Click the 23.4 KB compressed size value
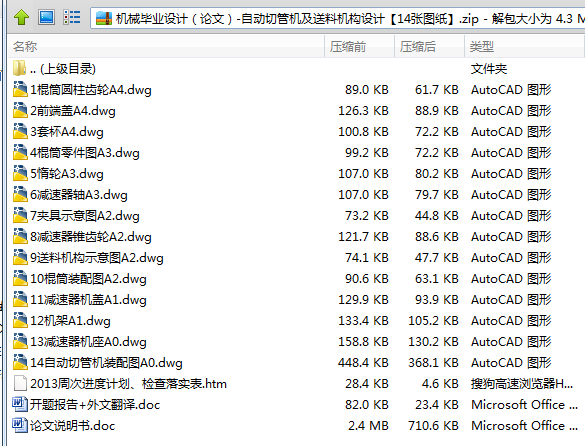The image size is (585, 446). (437, 405)
